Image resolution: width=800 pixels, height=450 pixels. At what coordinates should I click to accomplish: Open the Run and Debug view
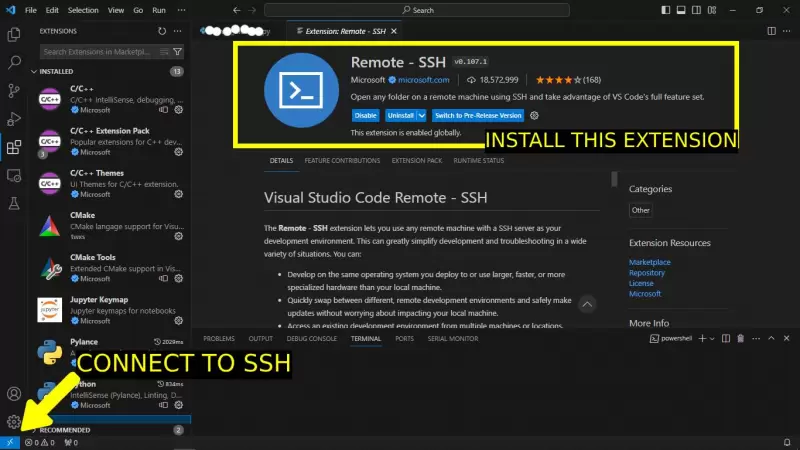[x=14, y=118]
